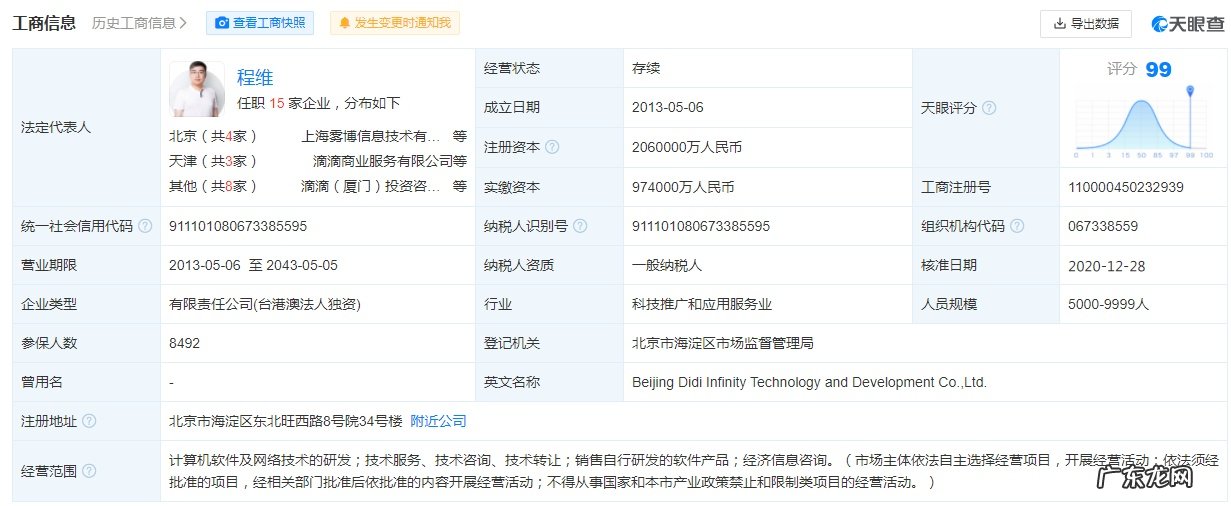Select 北京市海淀区市场监督管理局 text
The image size is (1231, 506).
(723, 343)
